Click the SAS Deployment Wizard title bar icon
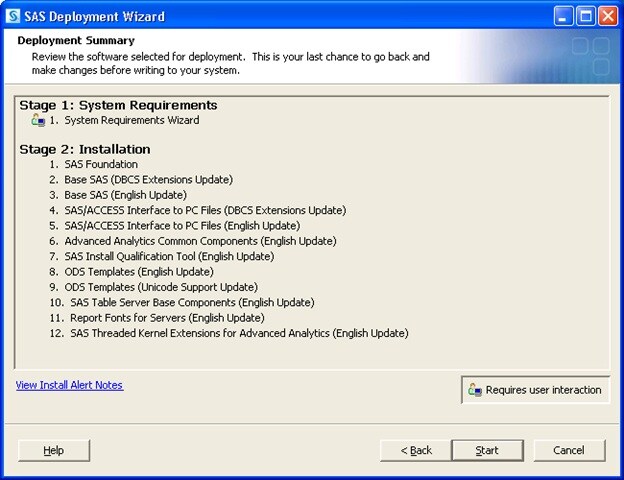Image resolution: width=624 pixels, height=480 pixels. pos(13,16)
